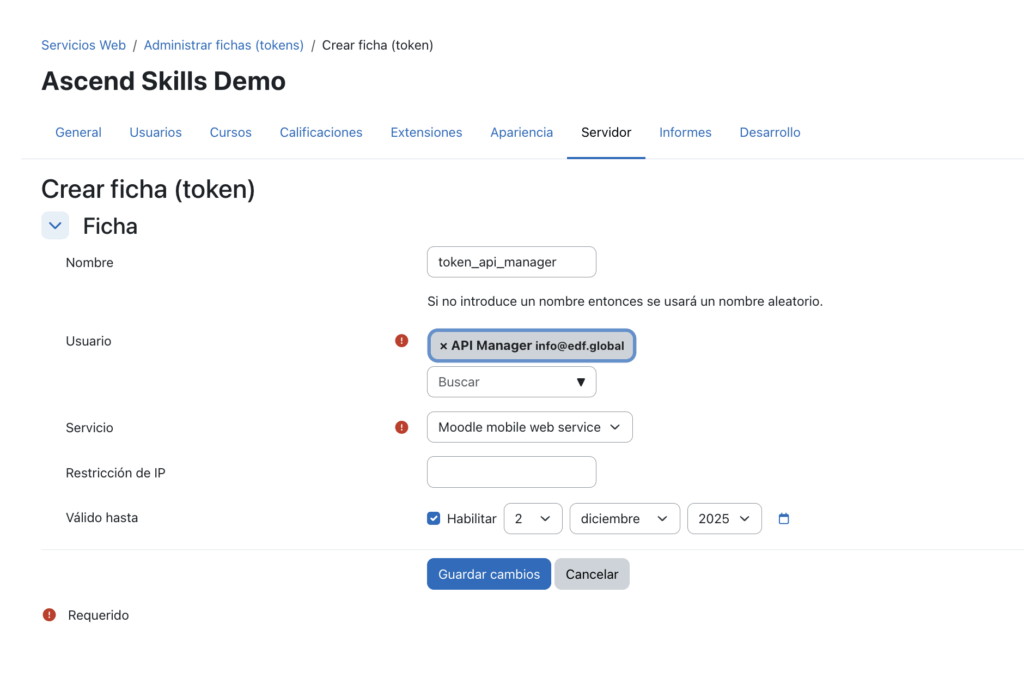Click the Requerido legend icon at bottom

pyautogui.click(x=49, y=615)
